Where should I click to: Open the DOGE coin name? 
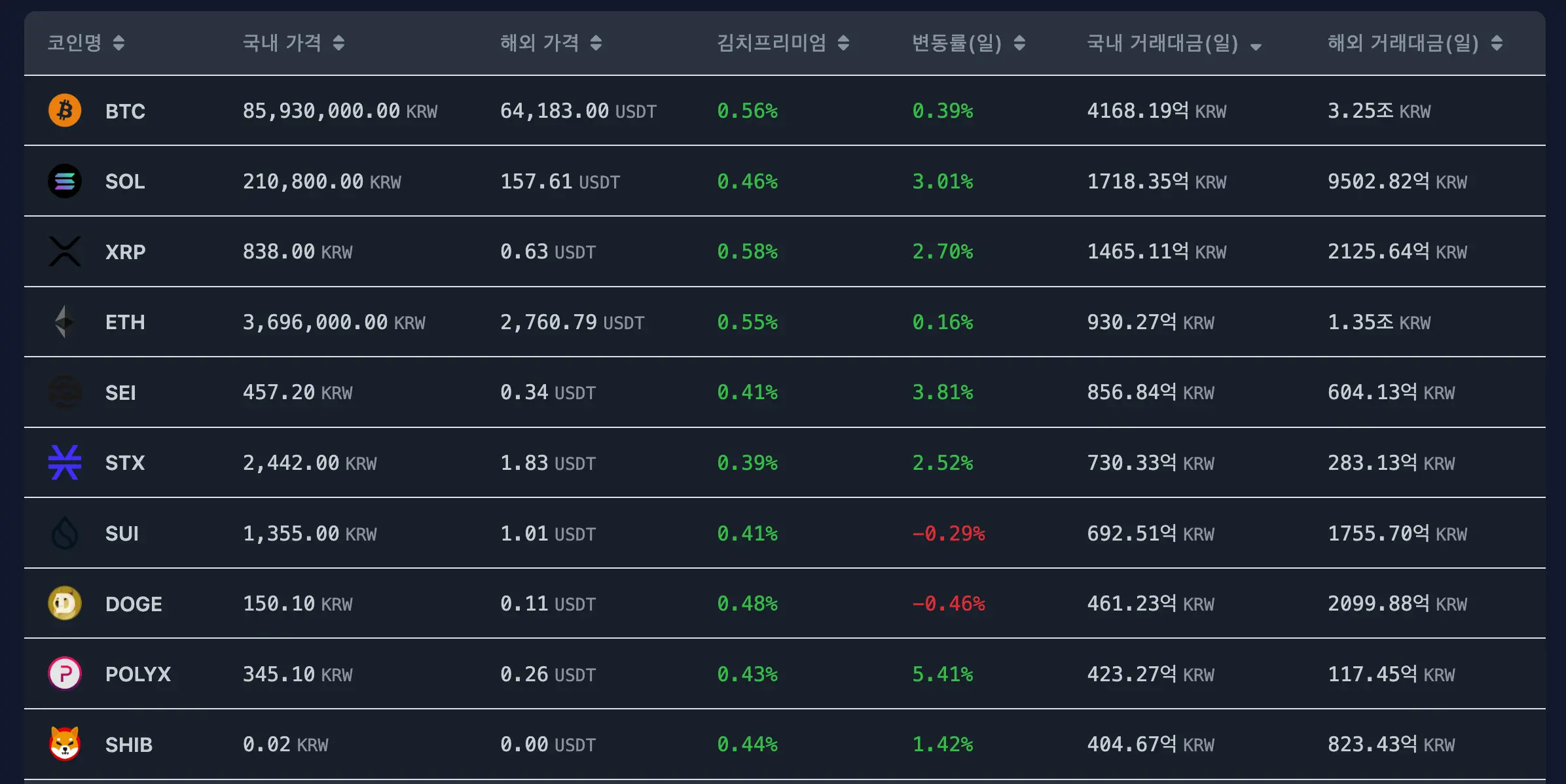point(134,603)
